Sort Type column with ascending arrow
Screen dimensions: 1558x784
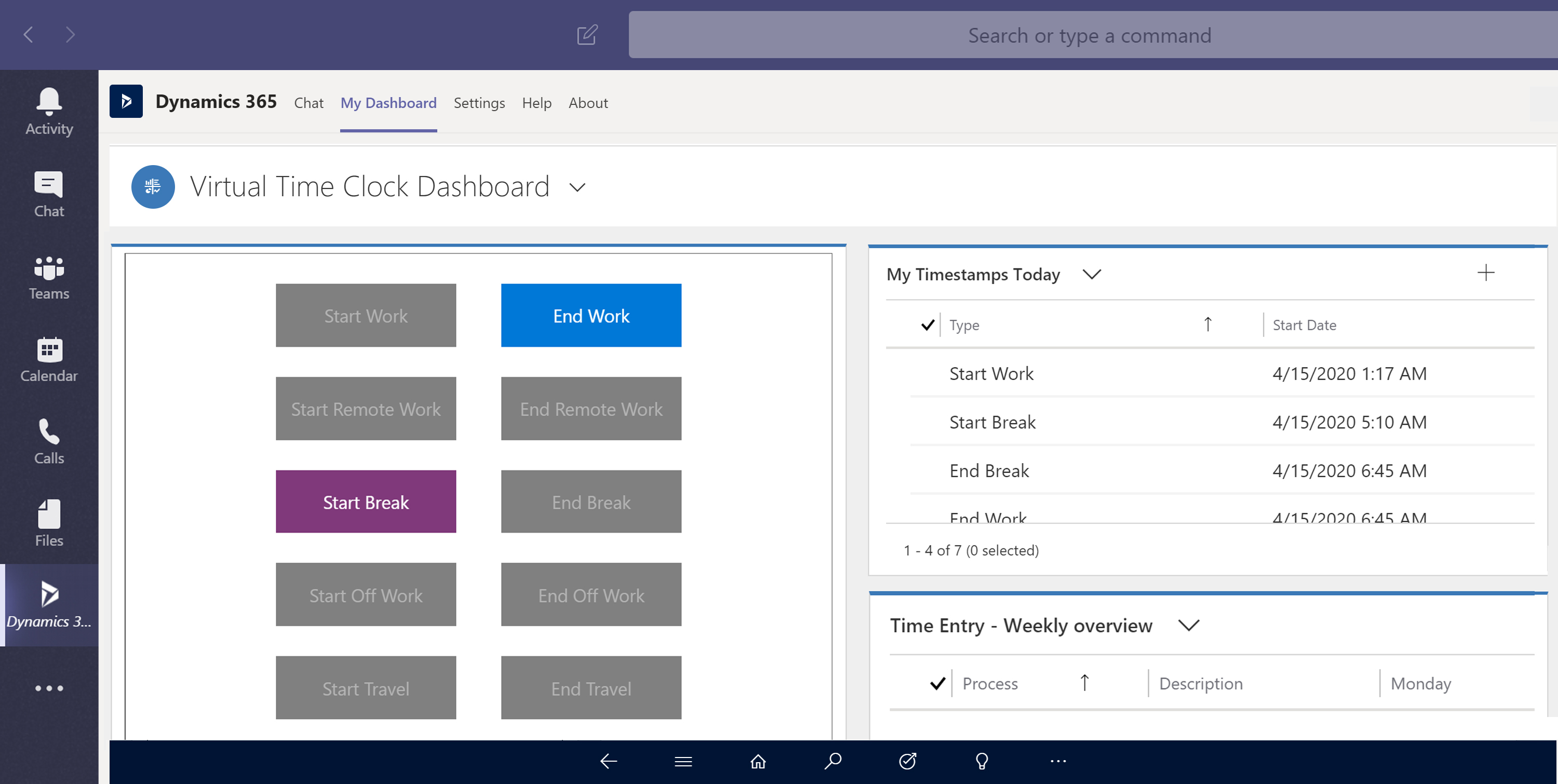[1208, 325]
